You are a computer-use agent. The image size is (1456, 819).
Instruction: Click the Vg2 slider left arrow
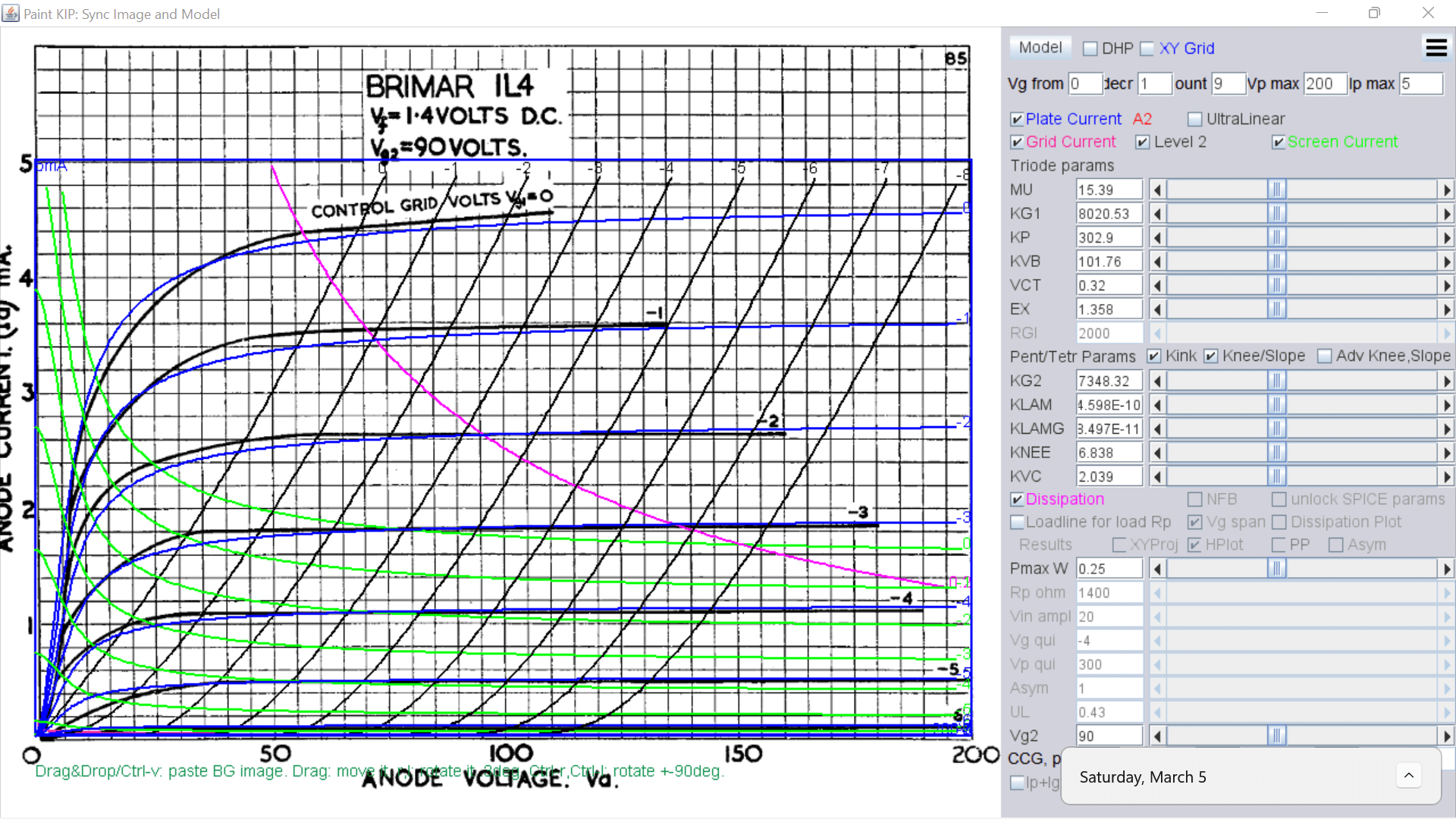(x=1157, y=736)
